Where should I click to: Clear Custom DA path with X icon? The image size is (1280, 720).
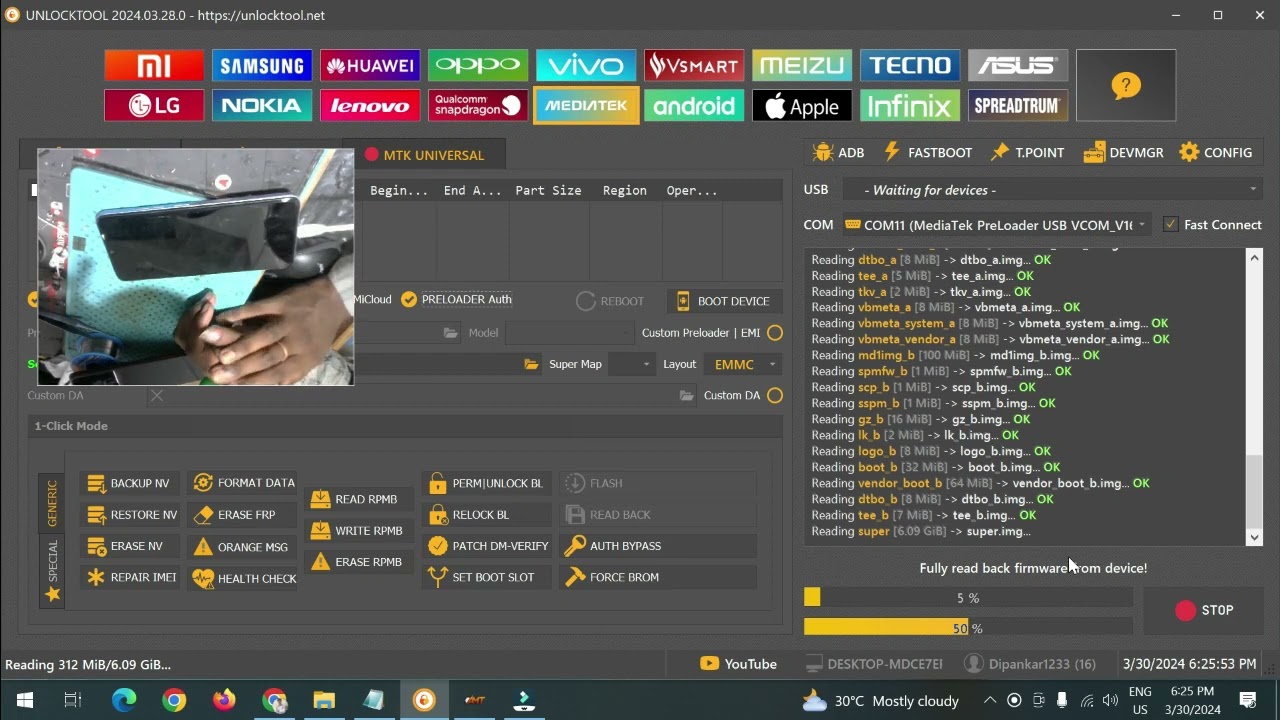pos(157,396)
